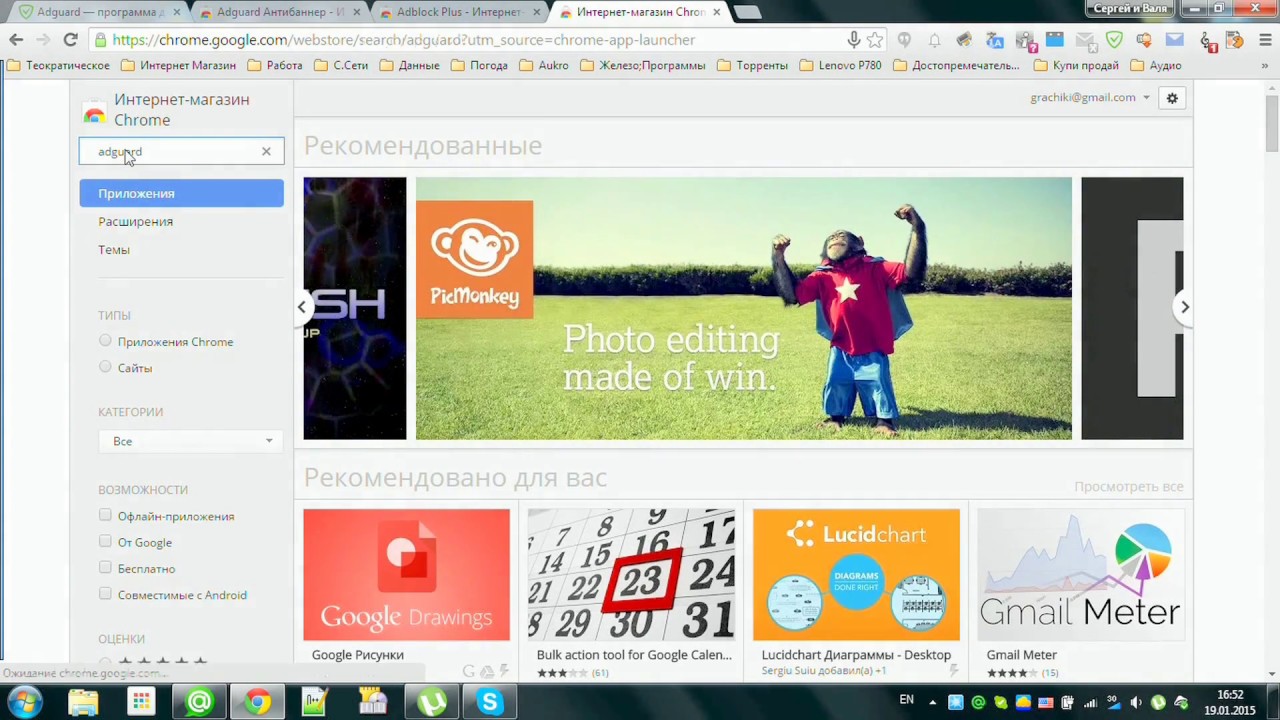The width and height of the screenshot is (1280, 720).
Task: Click the Просмотреть все link
Action: click(x=1128, y=486)
